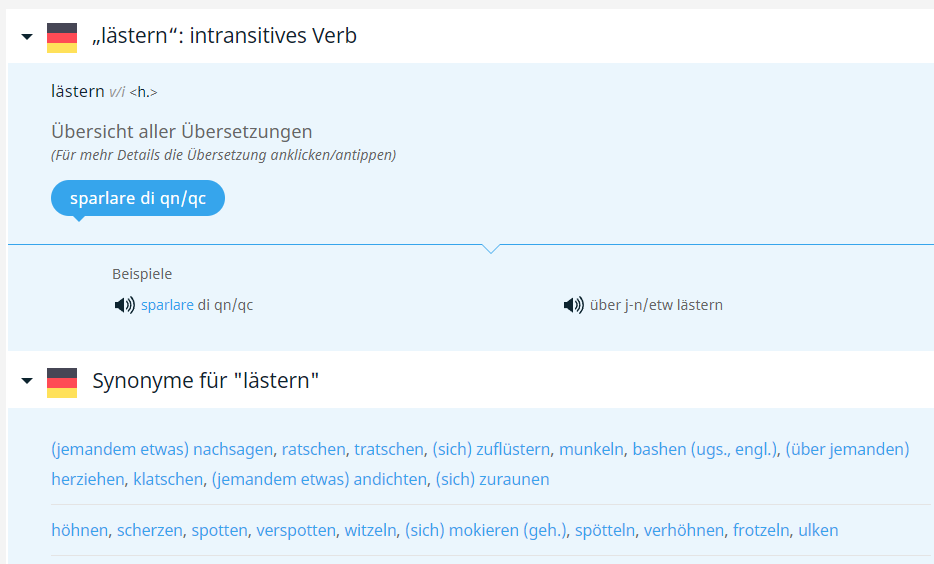
Task: Open the "sparlare" link under Beispiele
Action: point(167,305)
